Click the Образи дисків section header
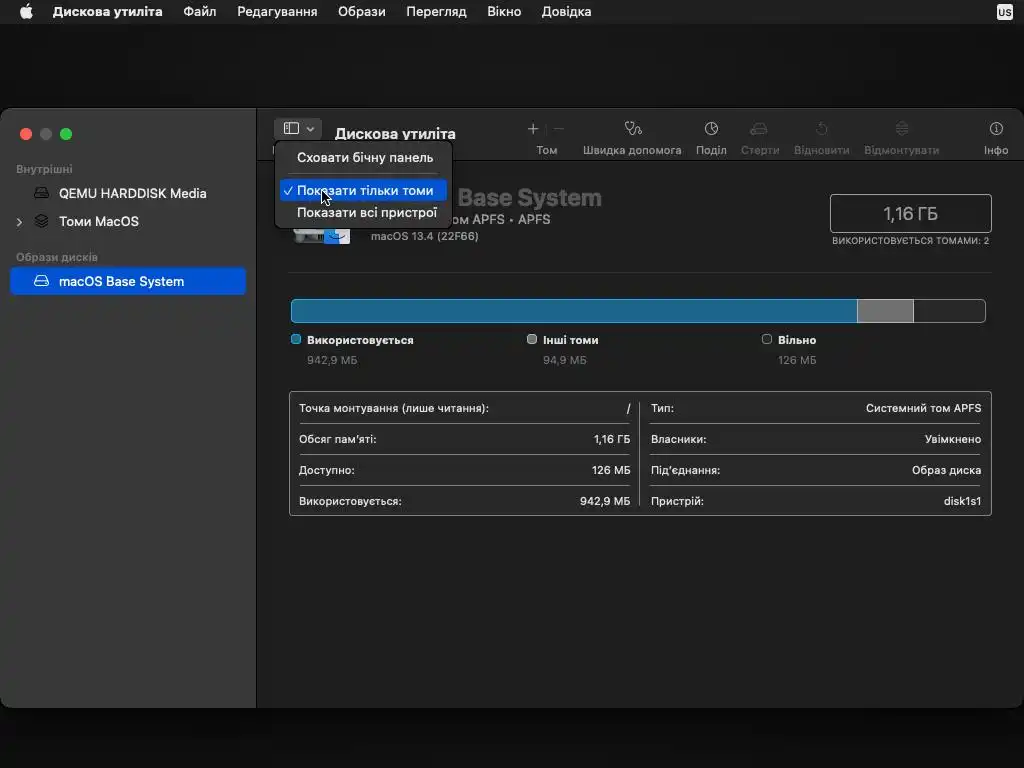 (57, 257)
